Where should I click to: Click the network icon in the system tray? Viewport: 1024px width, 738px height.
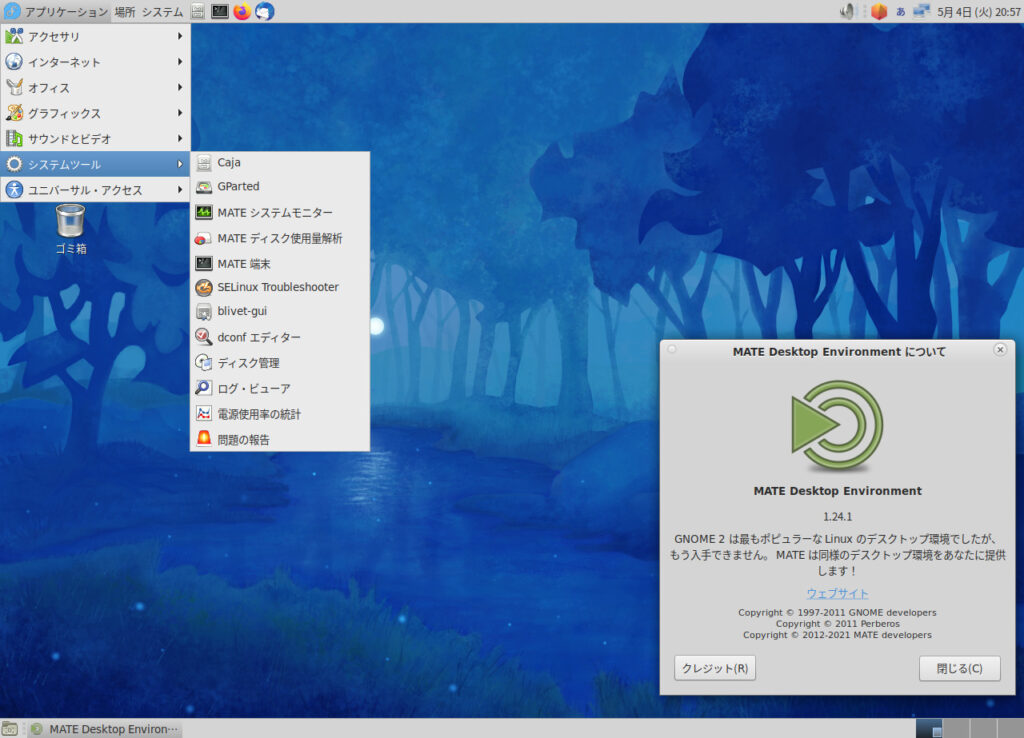(921, 11)
